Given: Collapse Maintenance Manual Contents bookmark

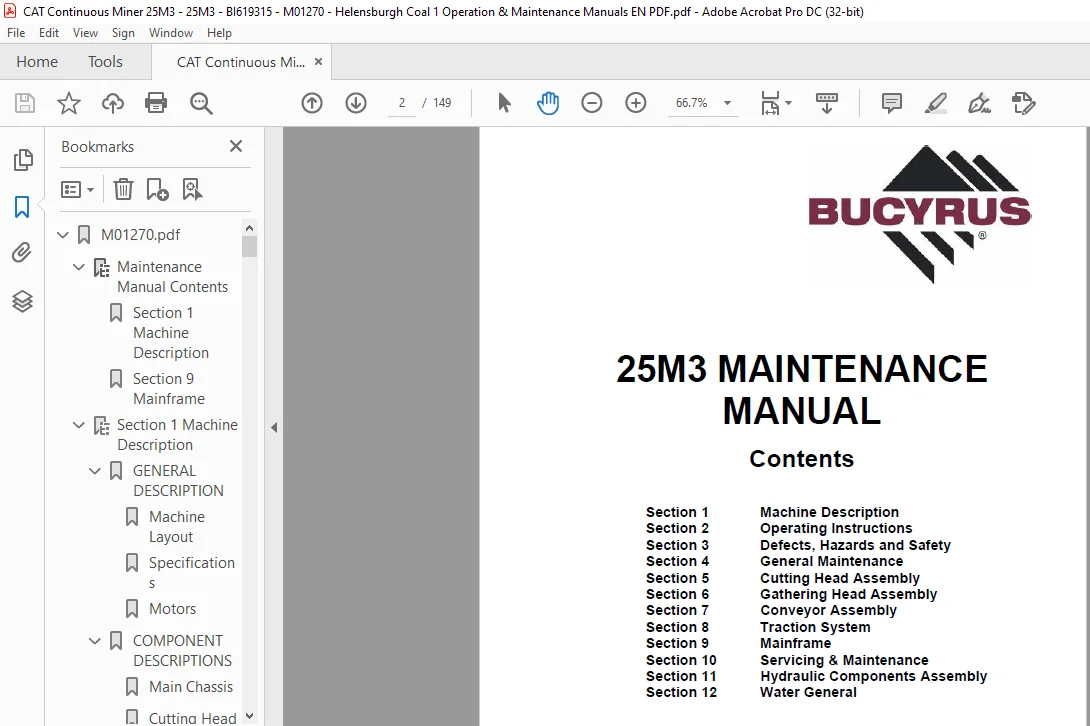Looking at the screenshot, I should click(79, 267).
